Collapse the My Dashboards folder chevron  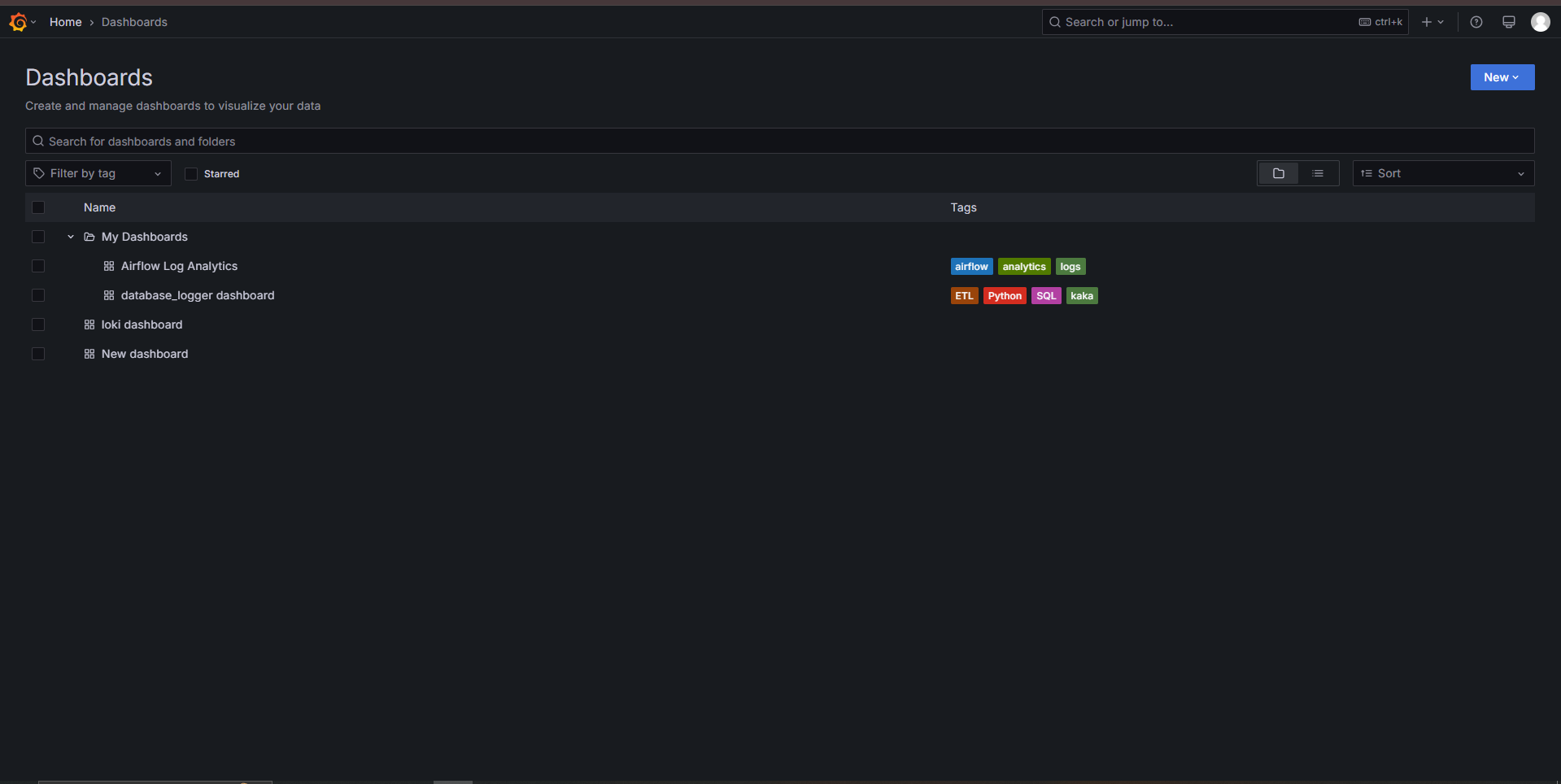tap(70, 237)
